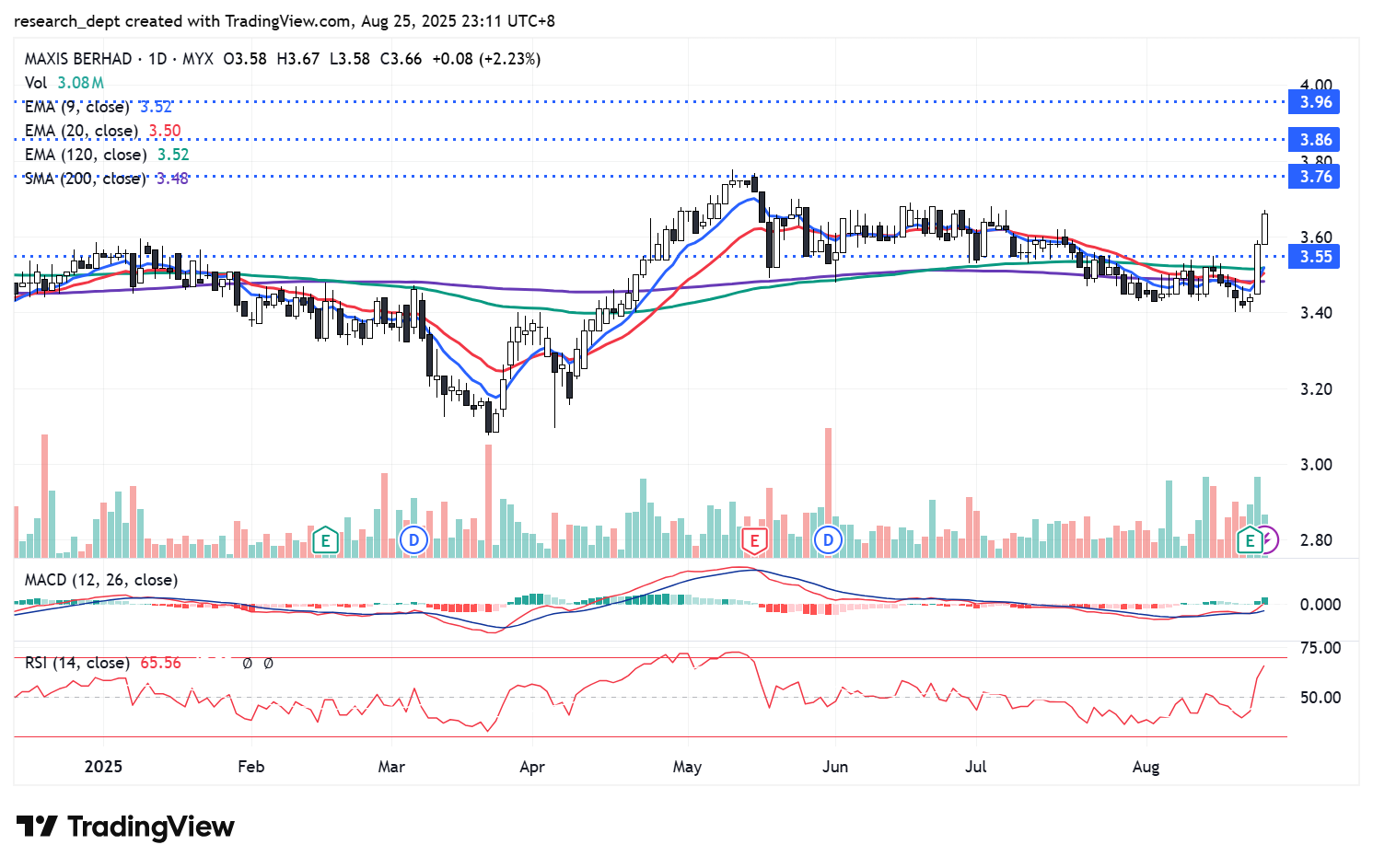Open the red earnings E marker in May
Viewport: 1373px width, 868px height.
click(x=754, y=540)
